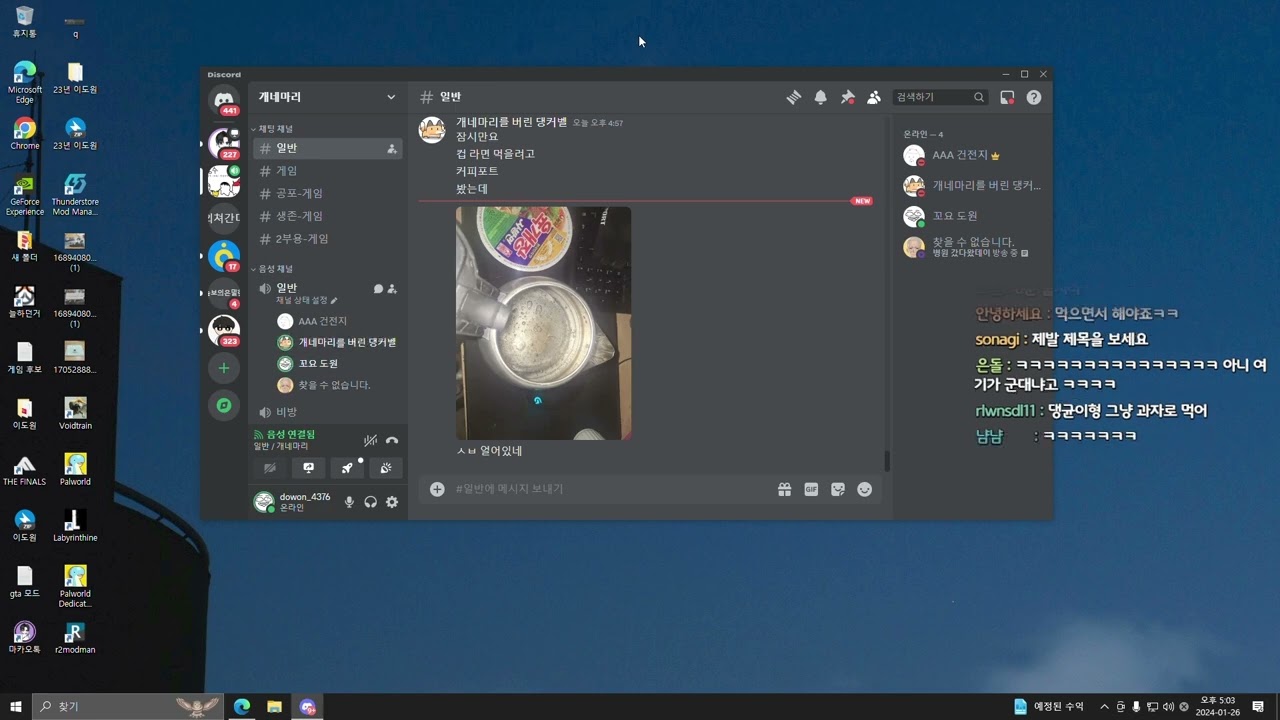Open dowon_4376 user profile panel
Image resolution: width=1280 pixels, height=720 pixels.
pos(292,502)
